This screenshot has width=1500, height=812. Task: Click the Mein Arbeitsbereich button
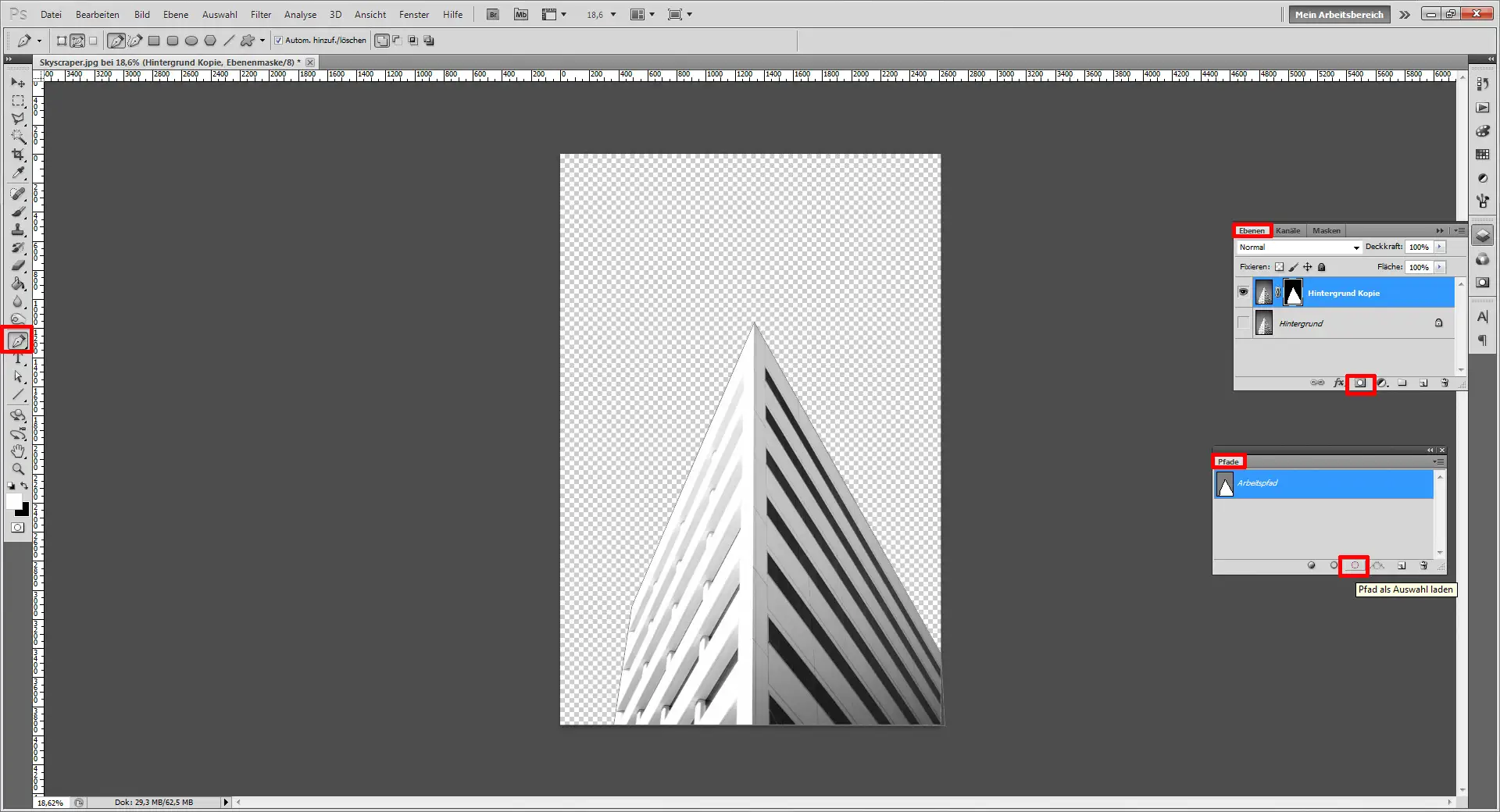(x=1339, y=15)
